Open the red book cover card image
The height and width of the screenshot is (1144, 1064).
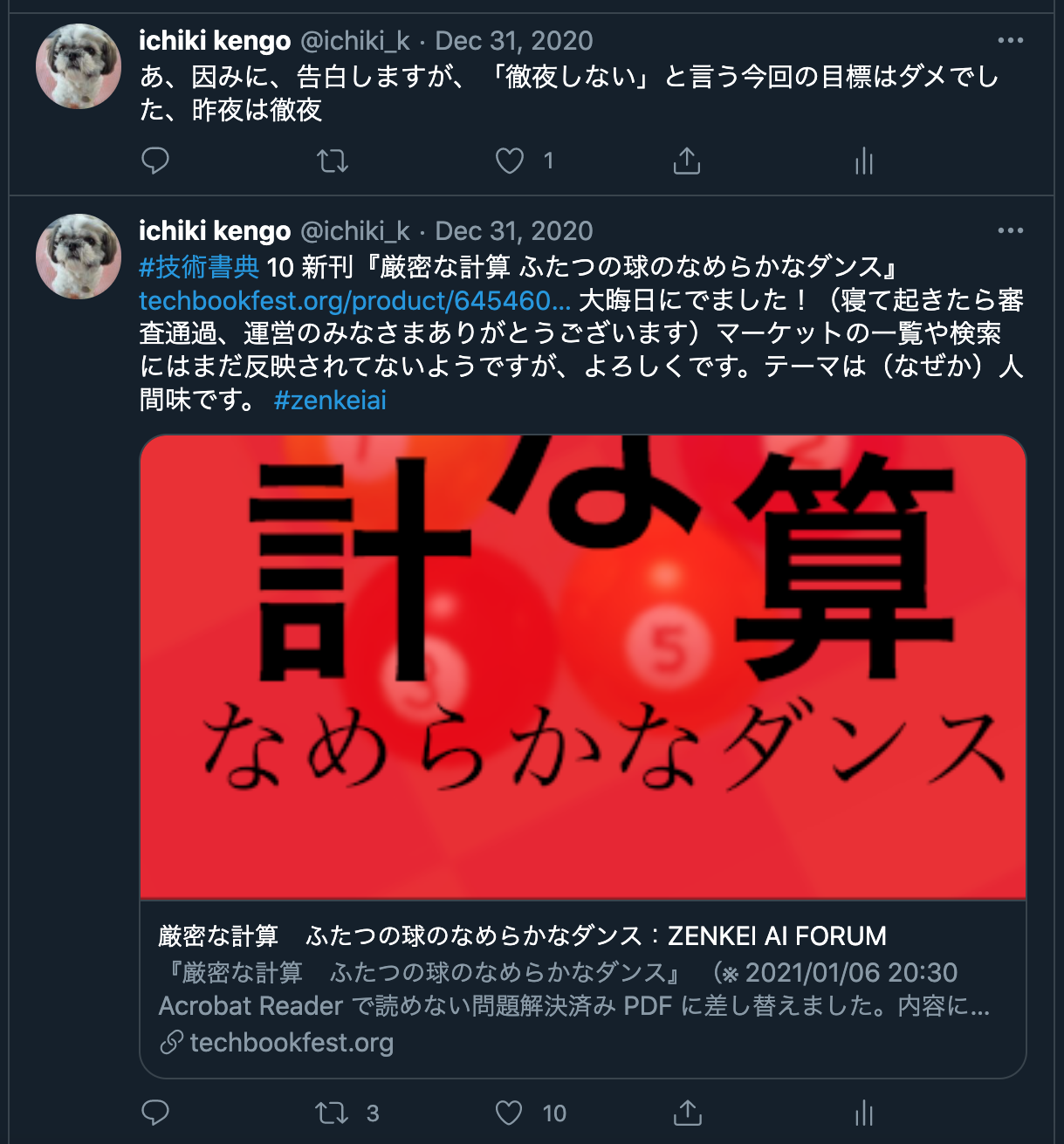click(583, 667)
